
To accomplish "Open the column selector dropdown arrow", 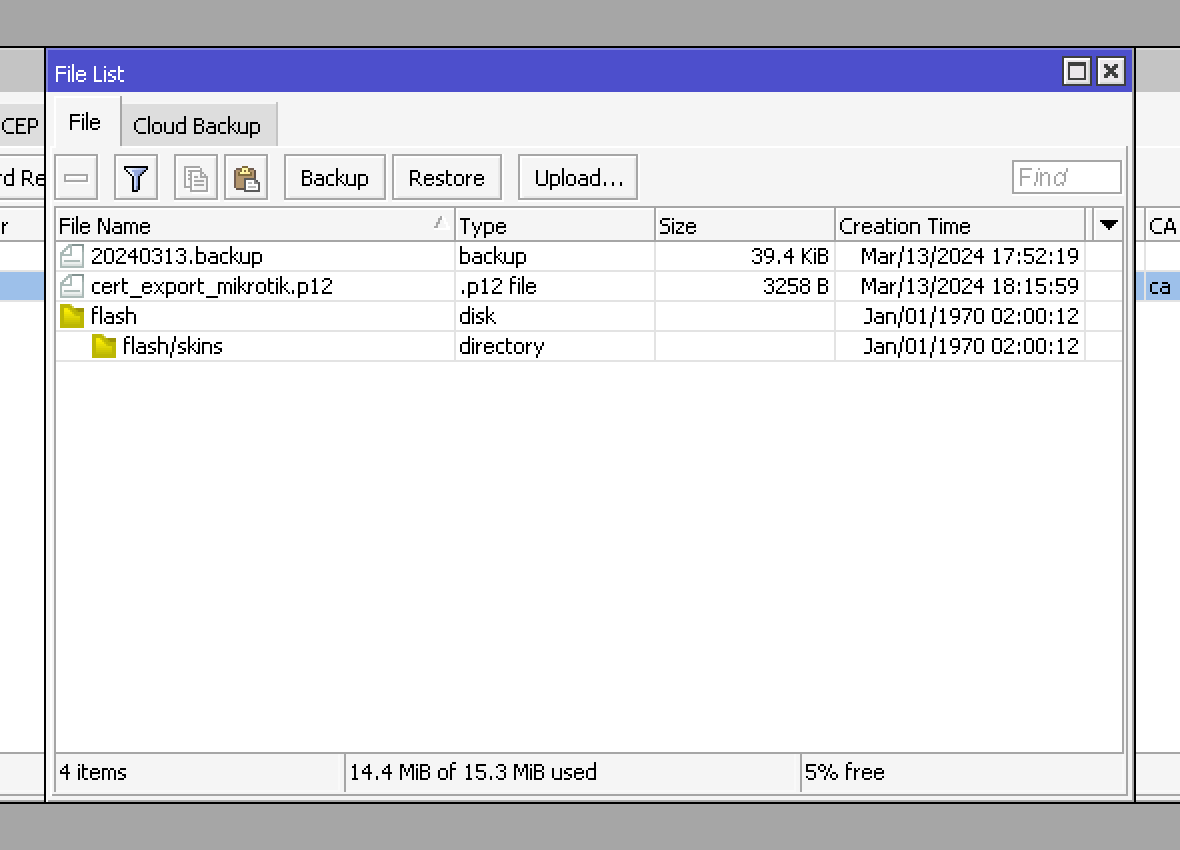I will point(1108,225).
